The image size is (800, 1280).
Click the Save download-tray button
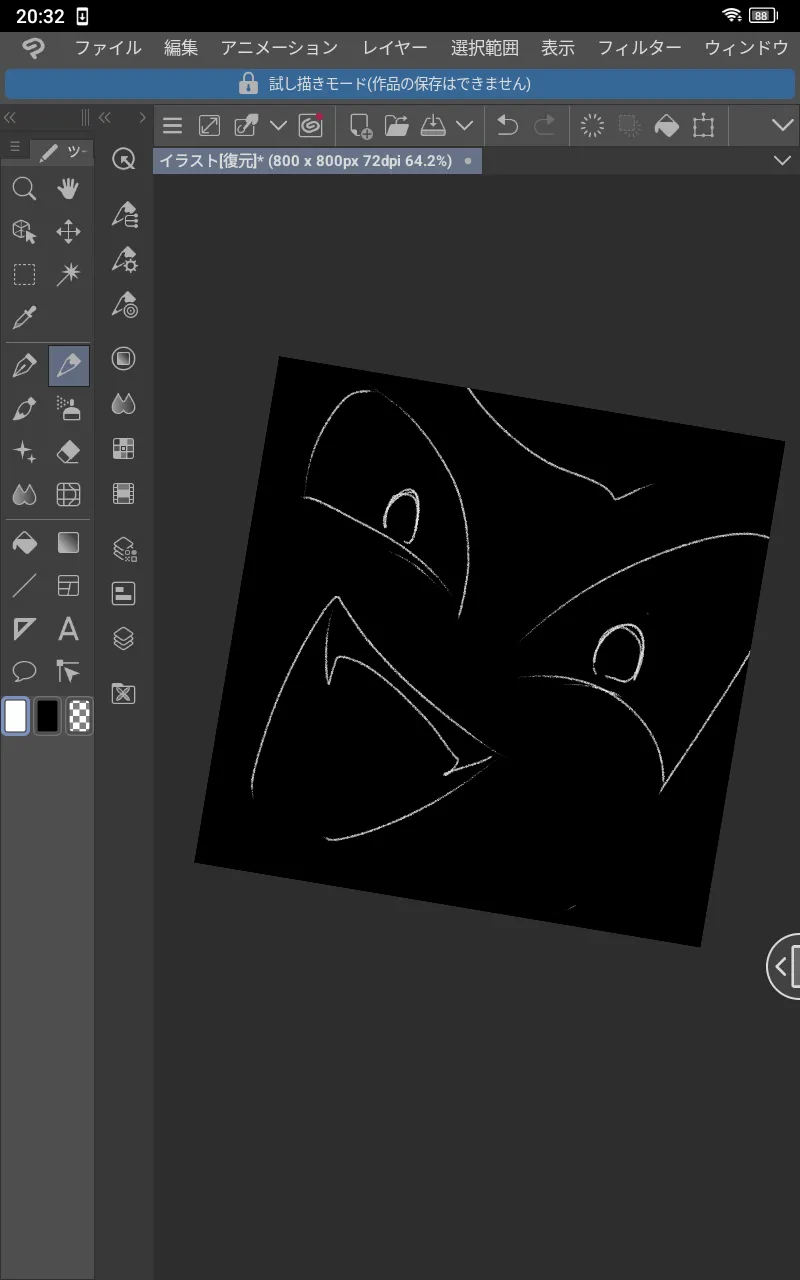tap(433, 126)
